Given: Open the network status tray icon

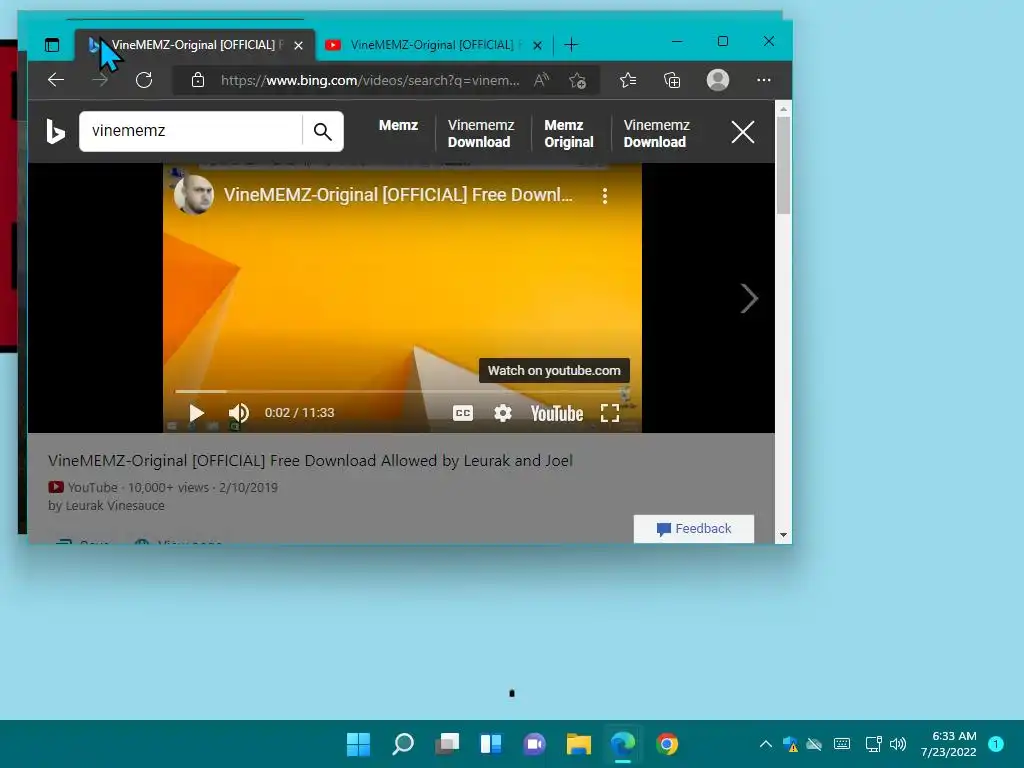Looking at the screenshot, I should [873, 744].
